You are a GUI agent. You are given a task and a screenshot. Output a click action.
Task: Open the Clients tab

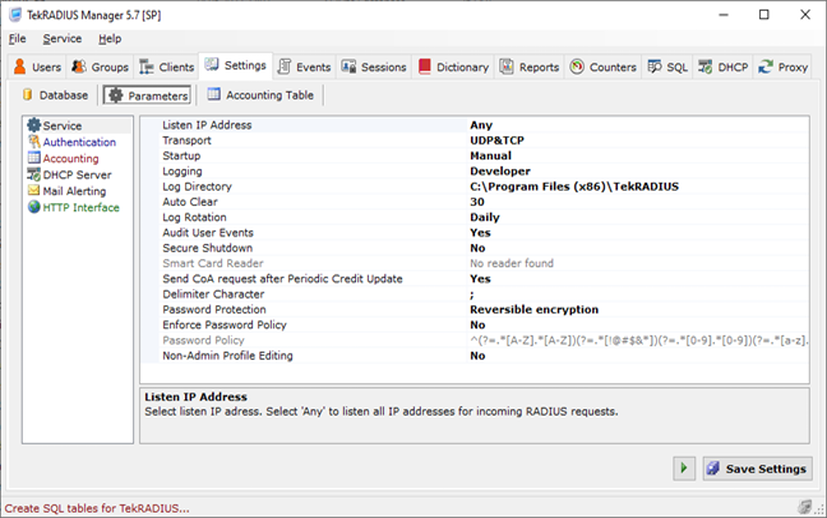pos(167,67)
